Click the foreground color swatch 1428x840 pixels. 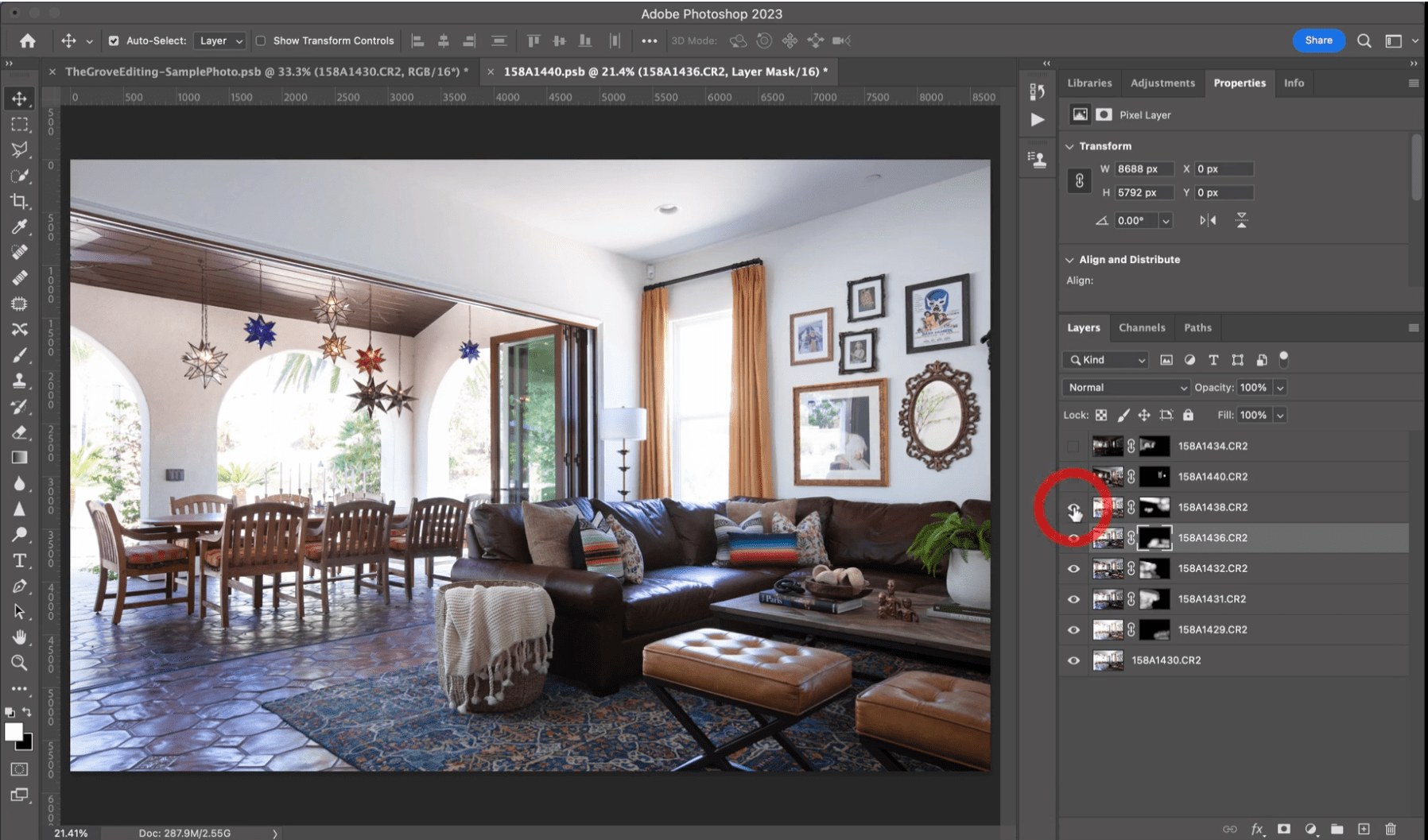pyautogui.click(x=14, y=732)
